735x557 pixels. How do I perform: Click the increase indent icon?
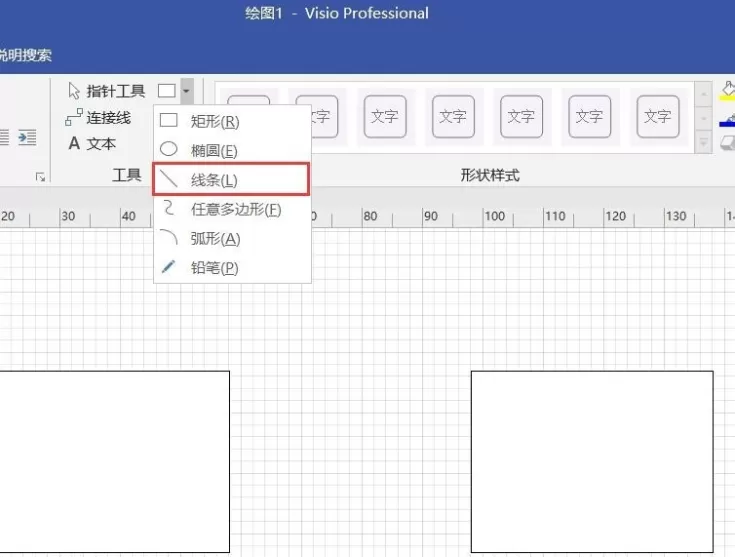27,138
